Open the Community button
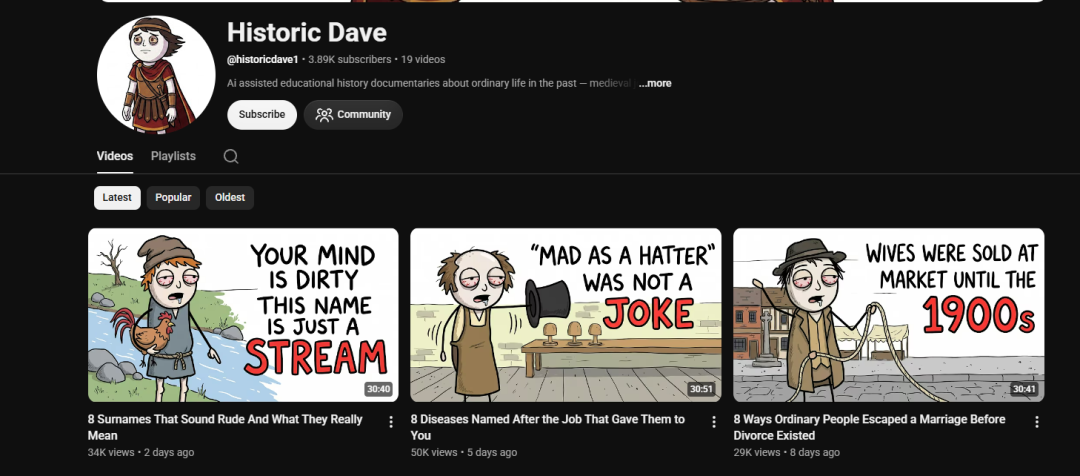 tap(353, 114)
